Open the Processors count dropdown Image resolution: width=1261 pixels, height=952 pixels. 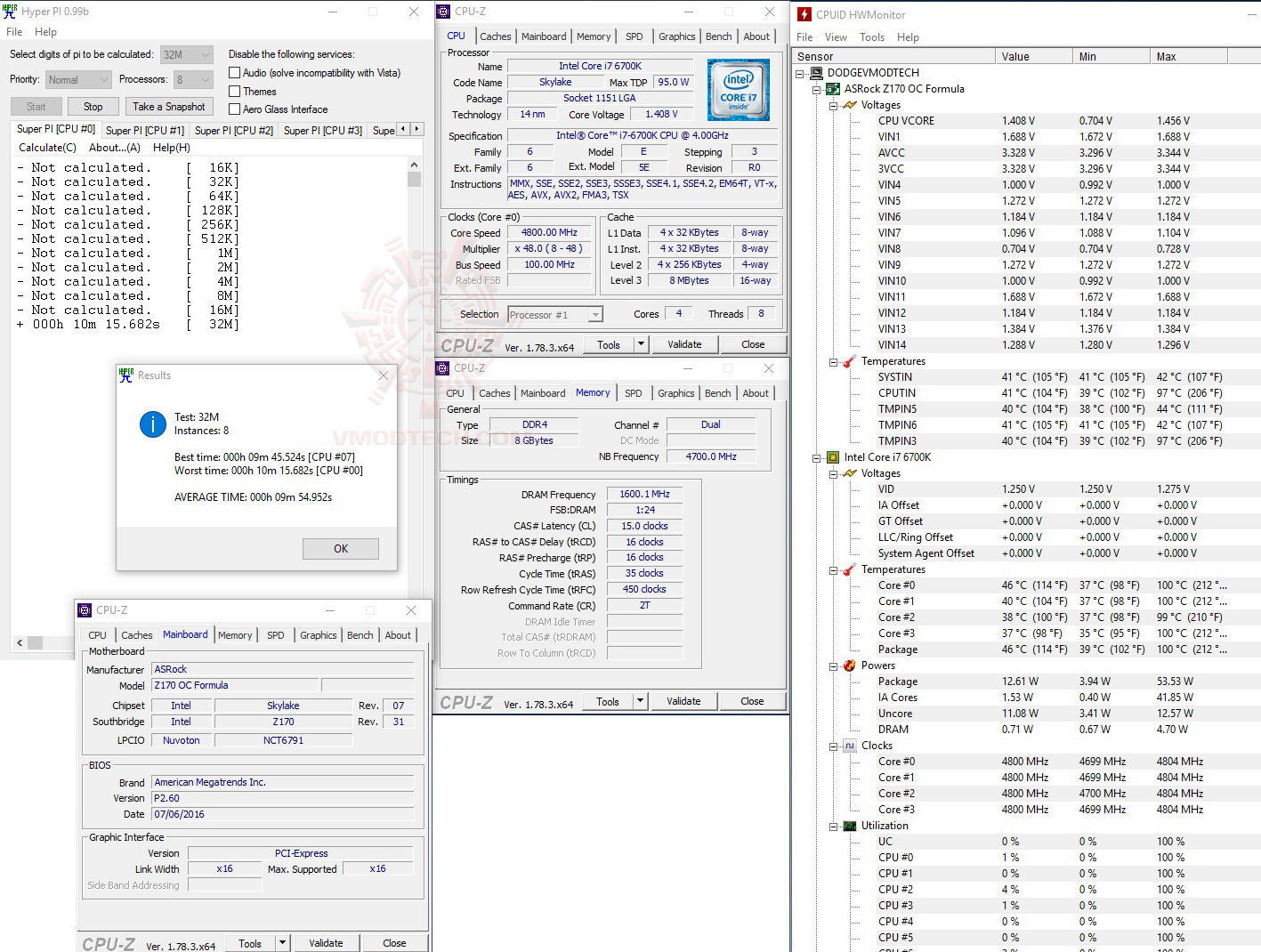[x=193, y=79]
